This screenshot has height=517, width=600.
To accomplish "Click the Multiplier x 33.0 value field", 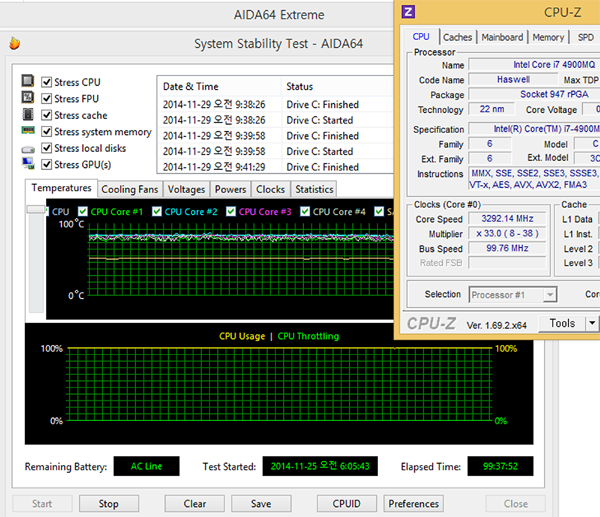I will [x=507, y=233].
